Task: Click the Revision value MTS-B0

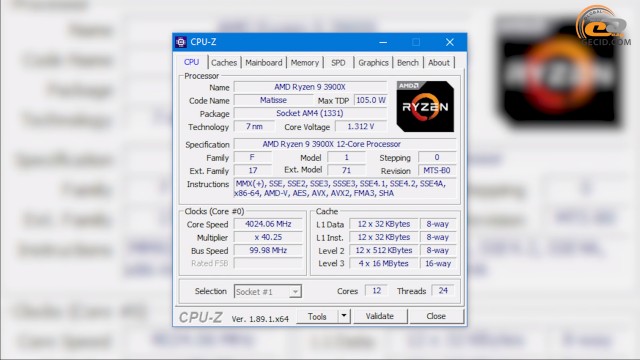Action: [437, 170]
